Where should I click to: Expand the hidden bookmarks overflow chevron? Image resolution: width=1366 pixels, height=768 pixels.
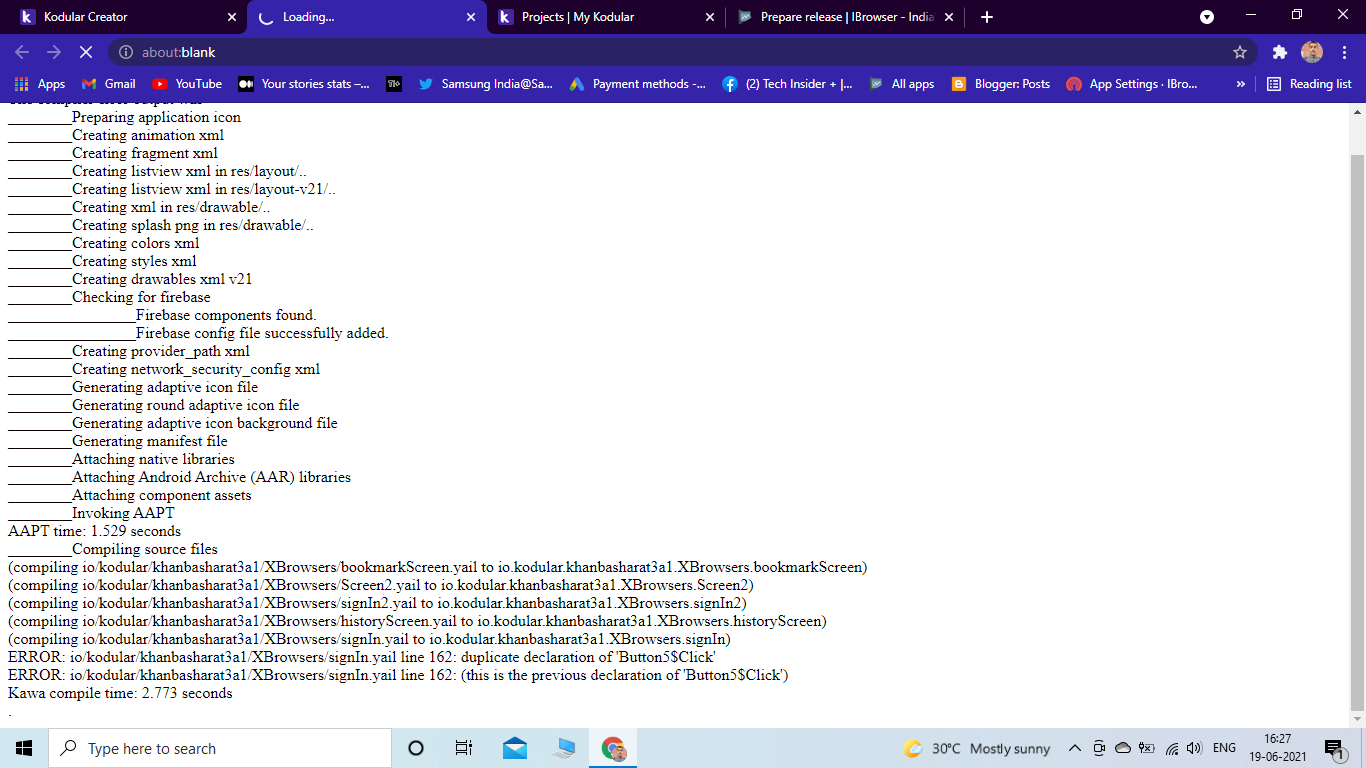coord(1241,84)
